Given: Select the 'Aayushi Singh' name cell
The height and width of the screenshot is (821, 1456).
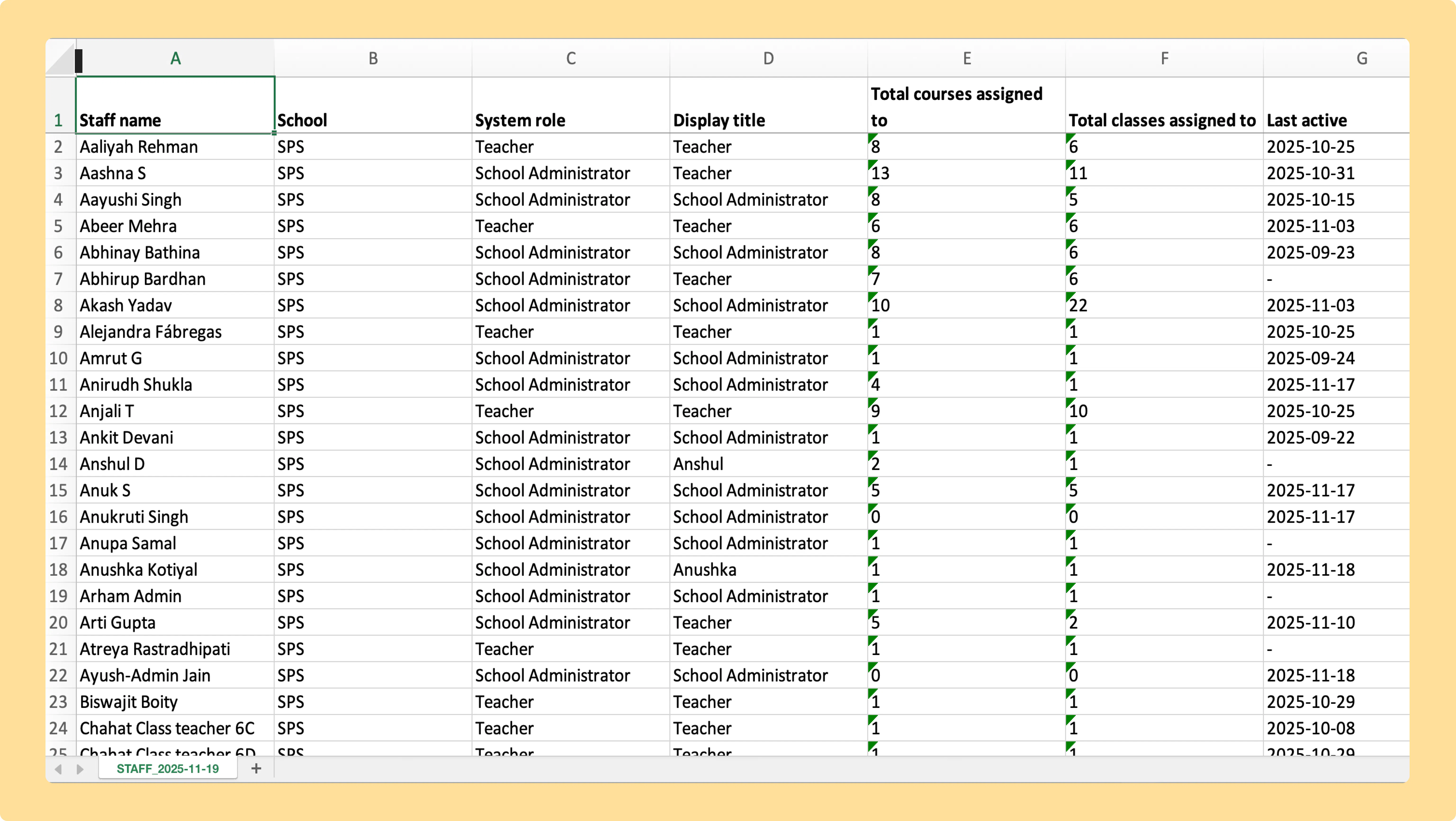Looking at the screenshot, I should (175, 200).
